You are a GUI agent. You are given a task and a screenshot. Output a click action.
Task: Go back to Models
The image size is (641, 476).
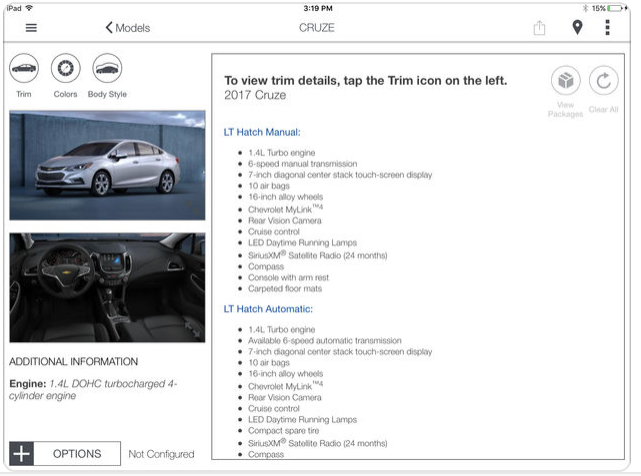point(128,28)
